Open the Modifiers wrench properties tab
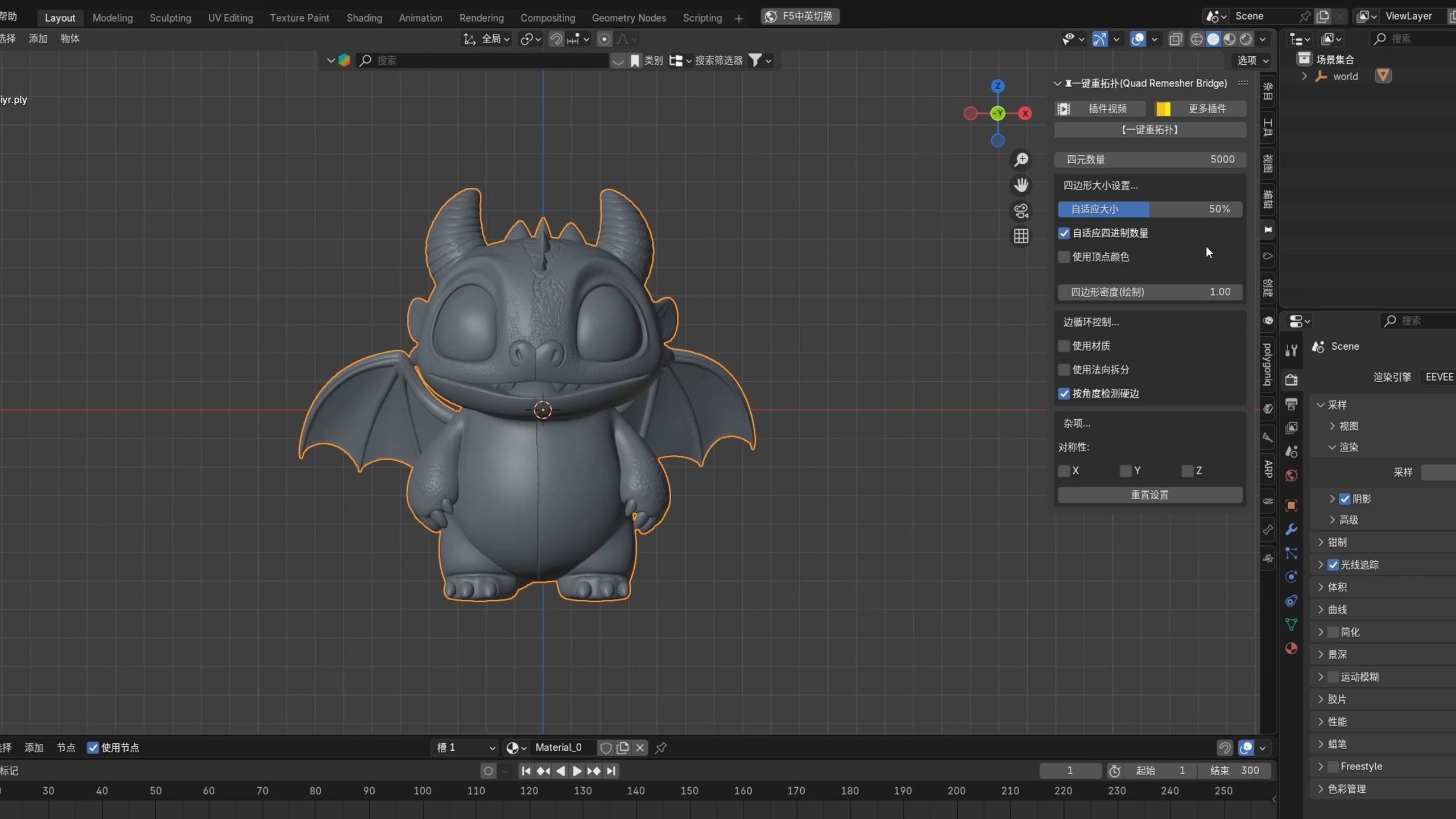The height and width of the screenshot is (819, 1456). 1291,529
